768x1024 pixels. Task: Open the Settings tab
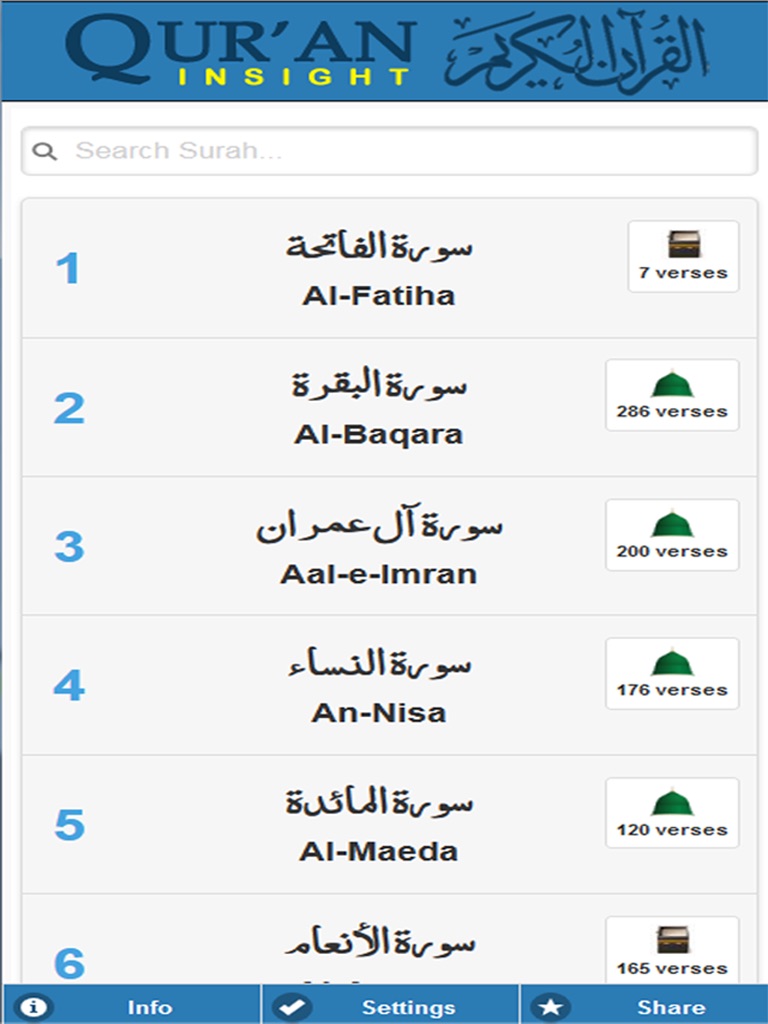coord(408,1007)
